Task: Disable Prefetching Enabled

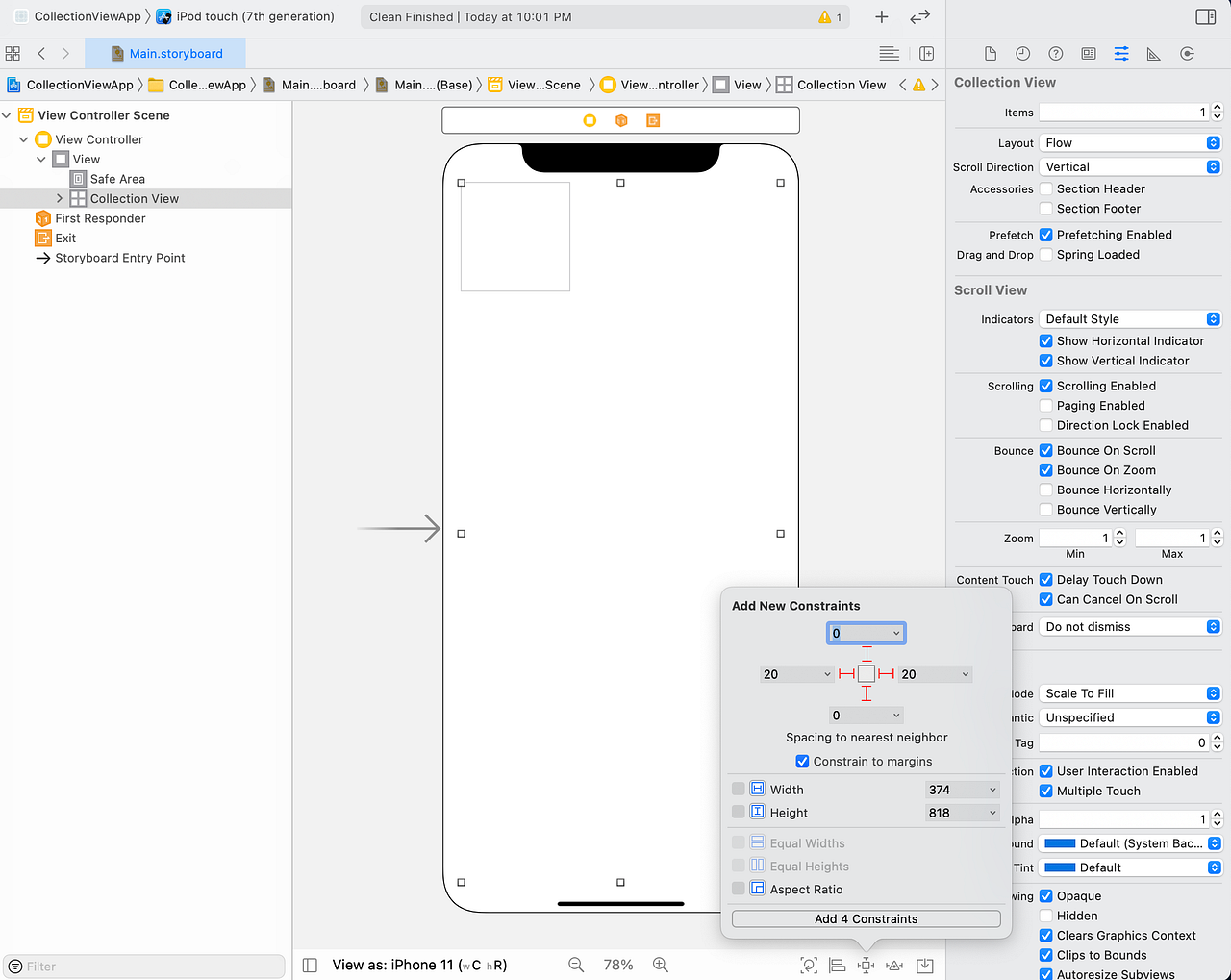Action: click(x=1045, y=234)
